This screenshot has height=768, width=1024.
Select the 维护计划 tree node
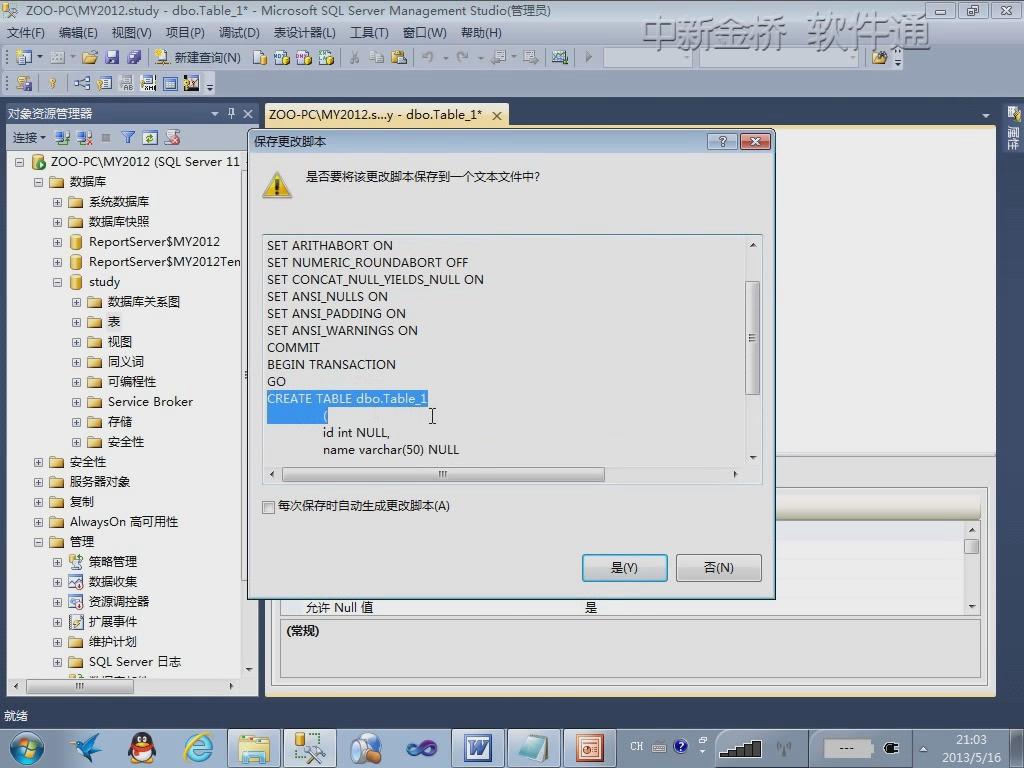tap(112, 641)
